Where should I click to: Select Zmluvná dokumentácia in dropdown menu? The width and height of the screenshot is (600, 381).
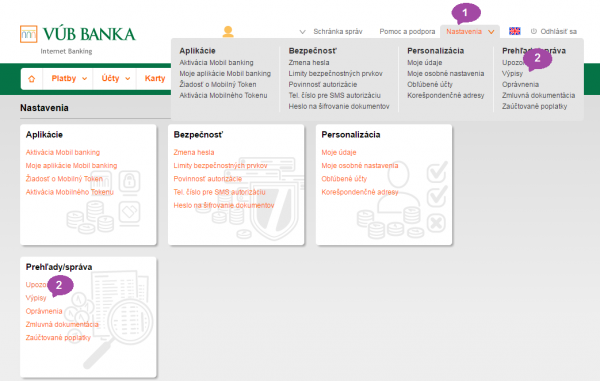(x=538, y=95)
